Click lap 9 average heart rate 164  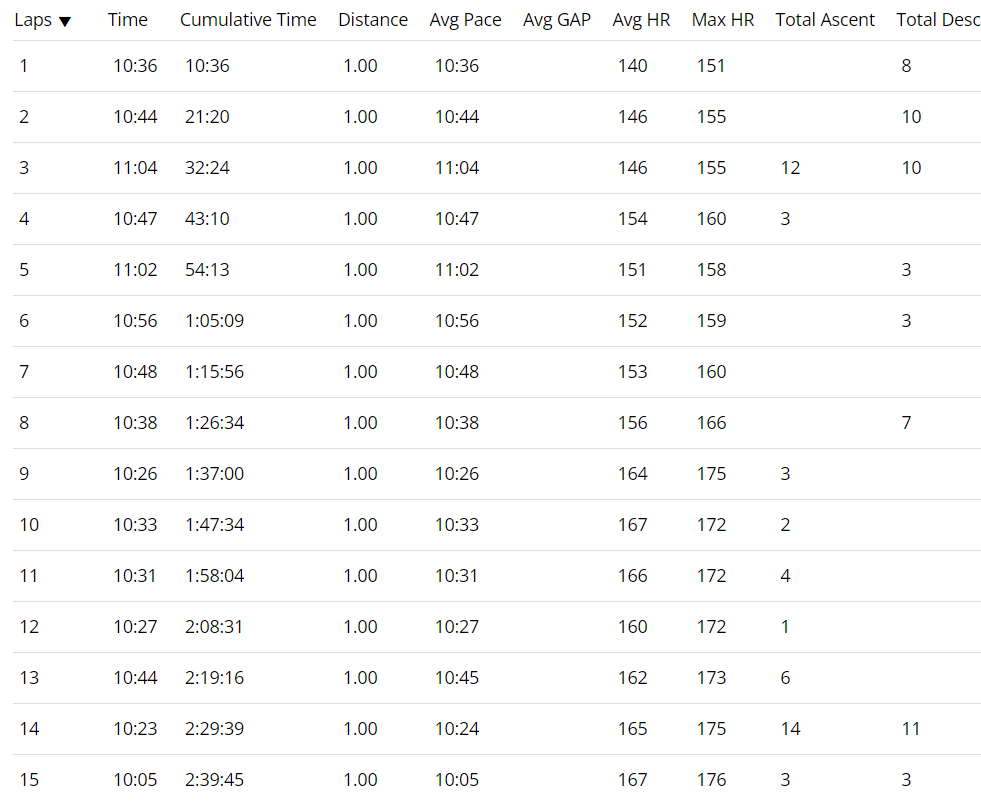point(633,474)
